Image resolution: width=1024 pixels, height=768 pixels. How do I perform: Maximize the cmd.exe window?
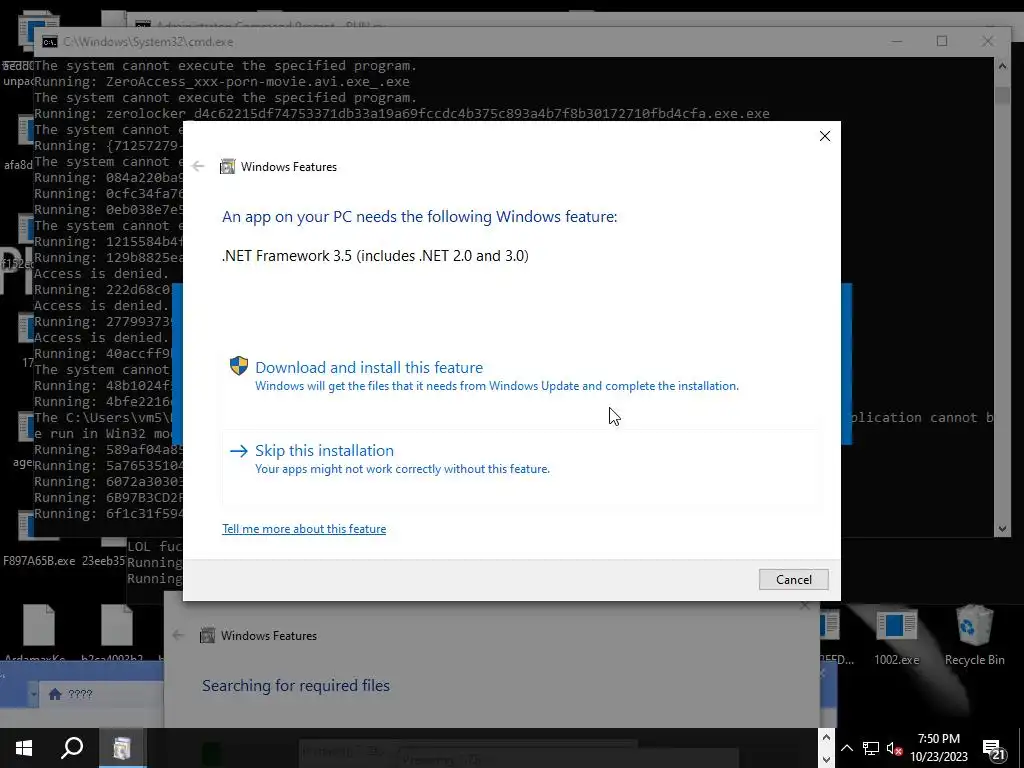942,41
